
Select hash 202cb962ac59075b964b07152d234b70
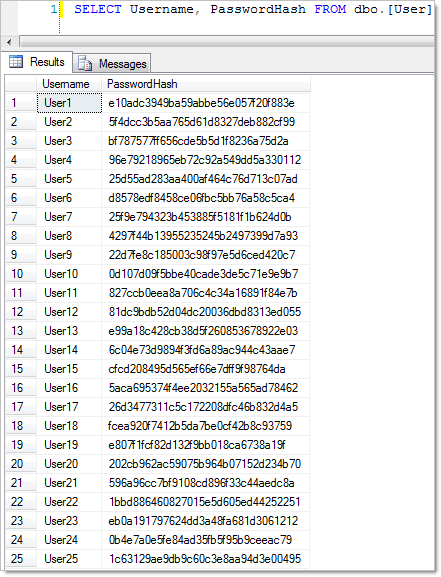tap(205, 464)
